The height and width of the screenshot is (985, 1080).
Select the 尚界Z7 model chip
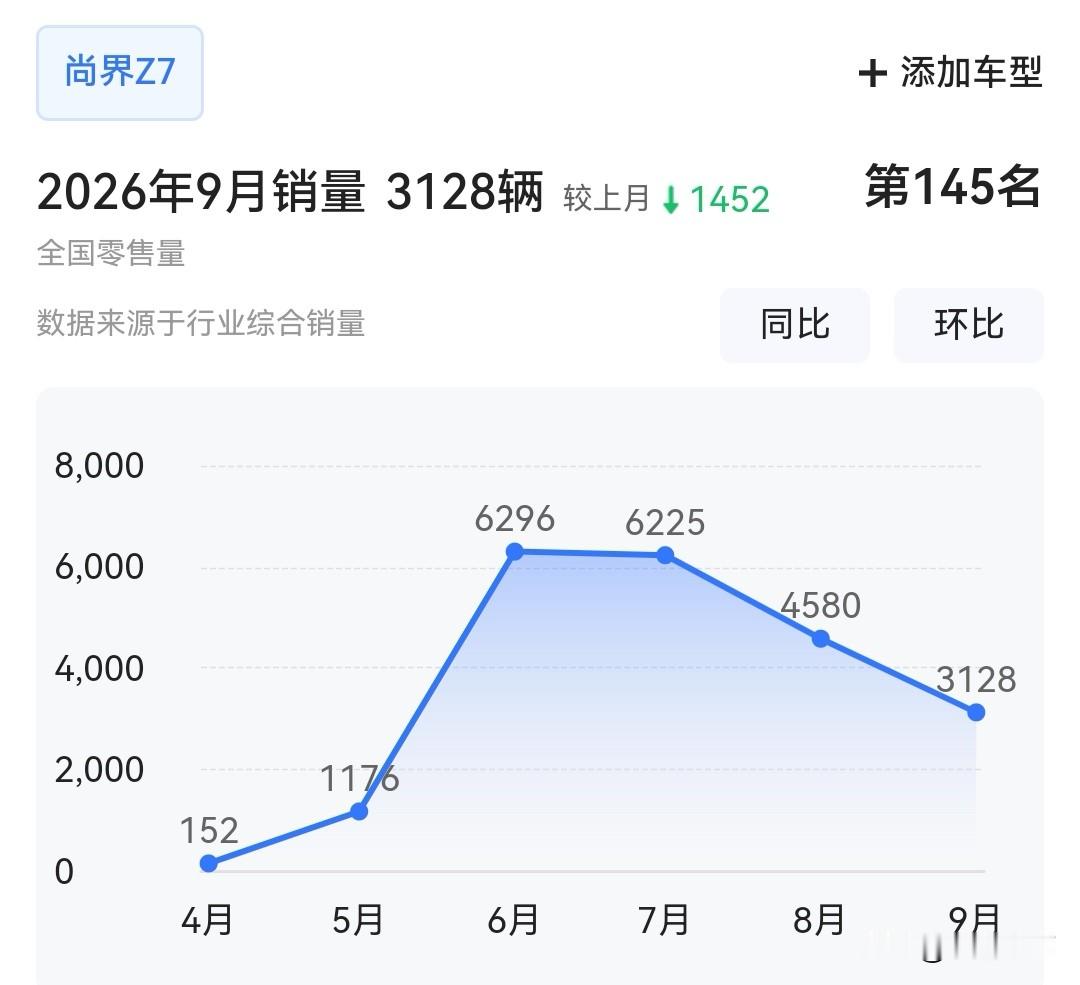[x=120, y=73]
